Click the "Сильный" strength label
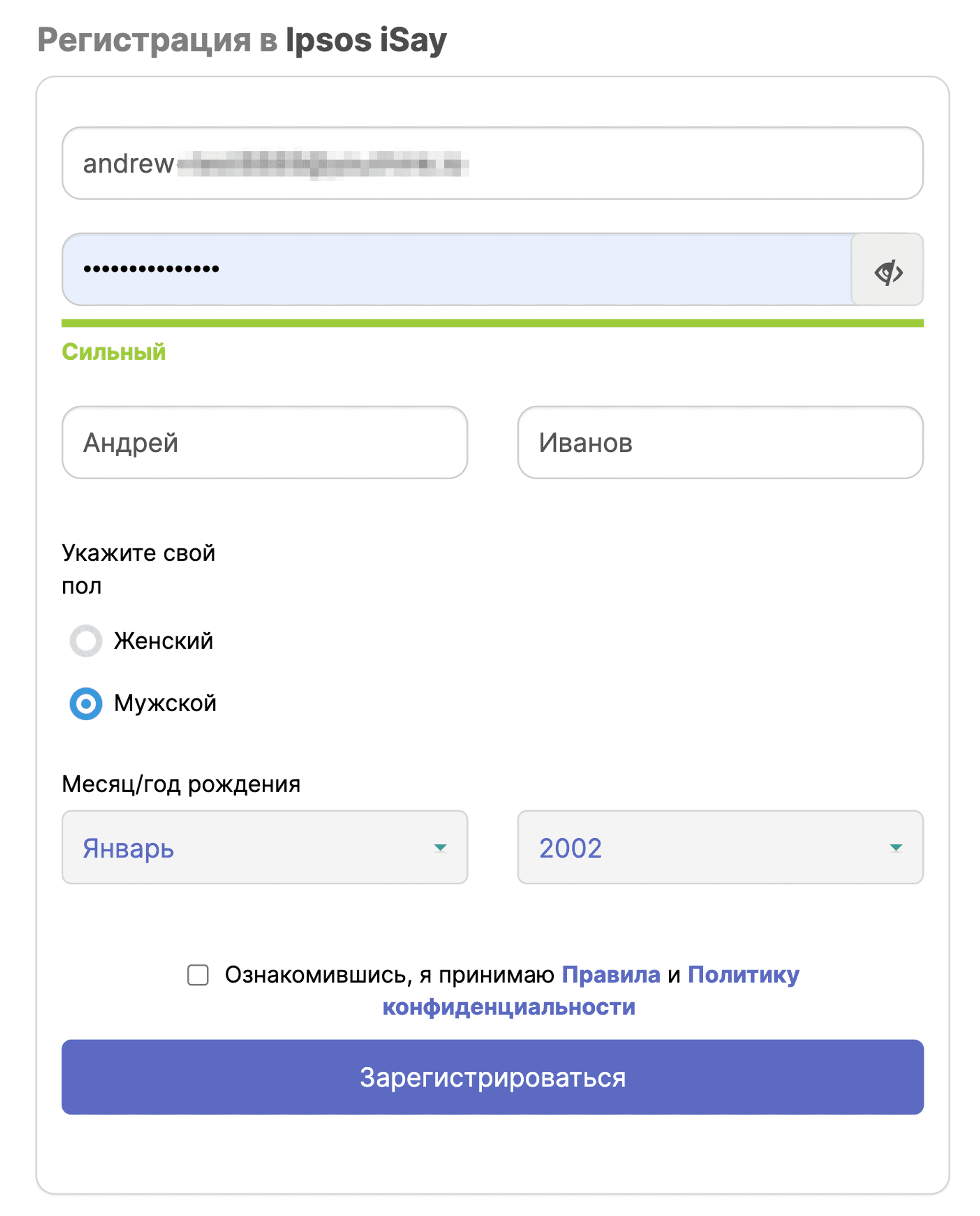This screenshot has width=980, height=1216. [x=114, y=352]
